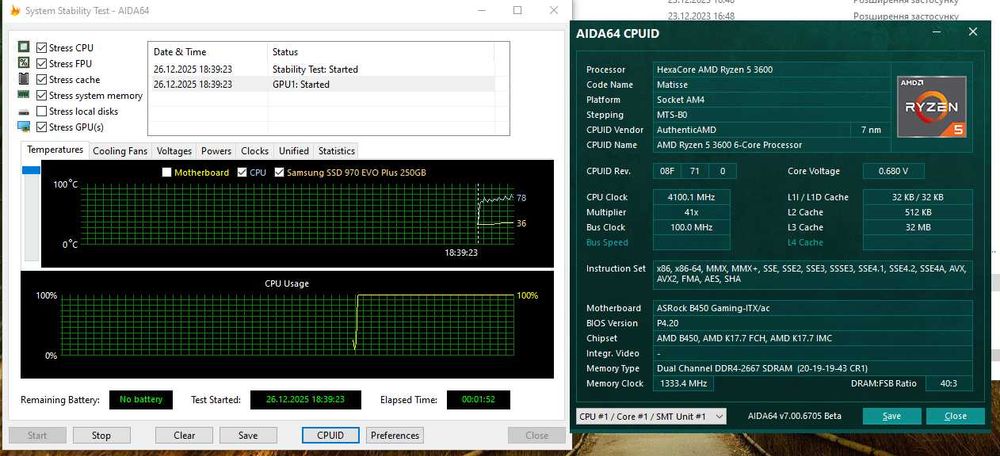
Task: Disable the Stress CPU checkbox
Action: pyautogui.click(x=41, y=48)
